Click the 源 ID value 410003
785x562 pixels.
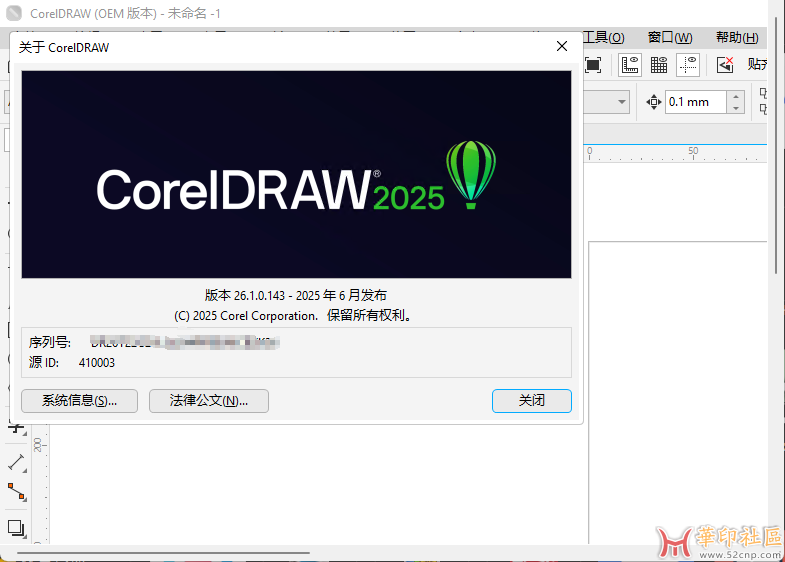(97, 363)
